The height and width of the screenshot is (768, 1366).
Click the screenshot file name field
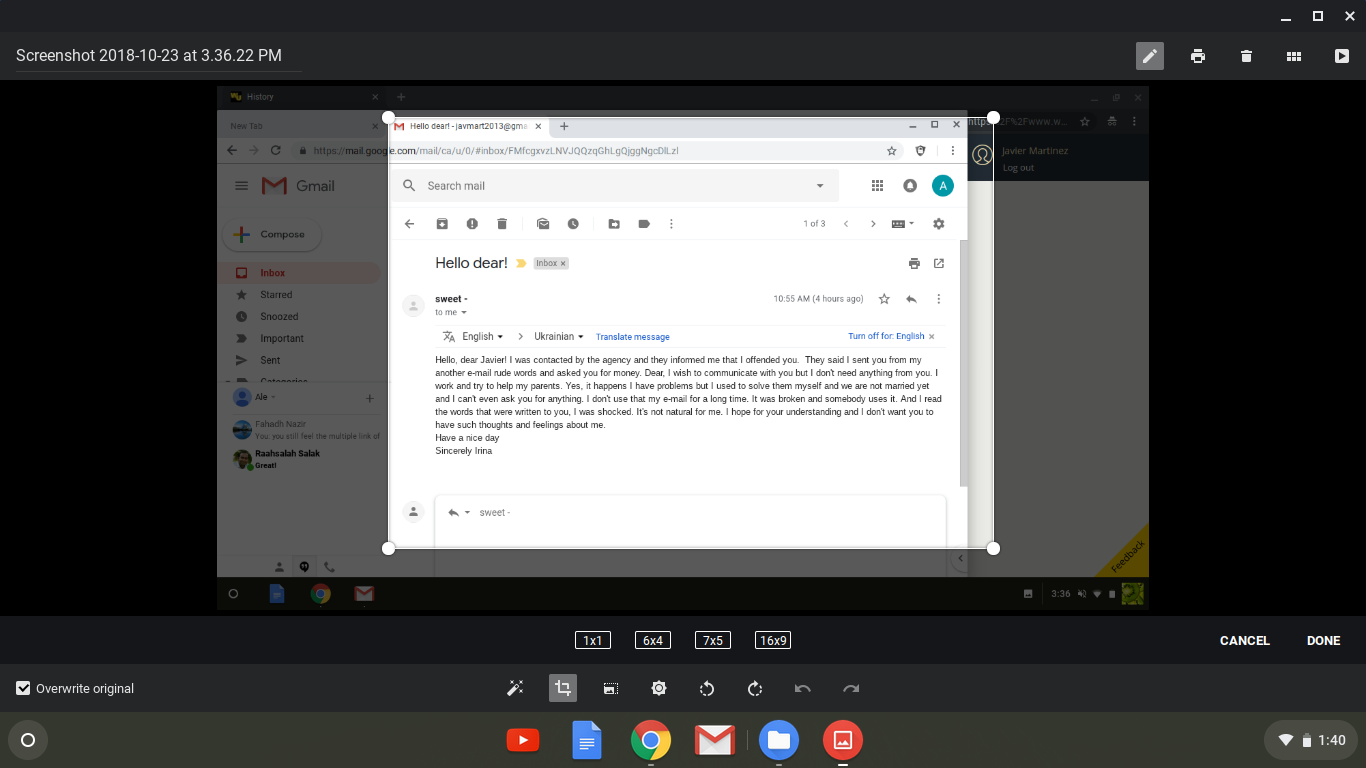tap(158, 56)
